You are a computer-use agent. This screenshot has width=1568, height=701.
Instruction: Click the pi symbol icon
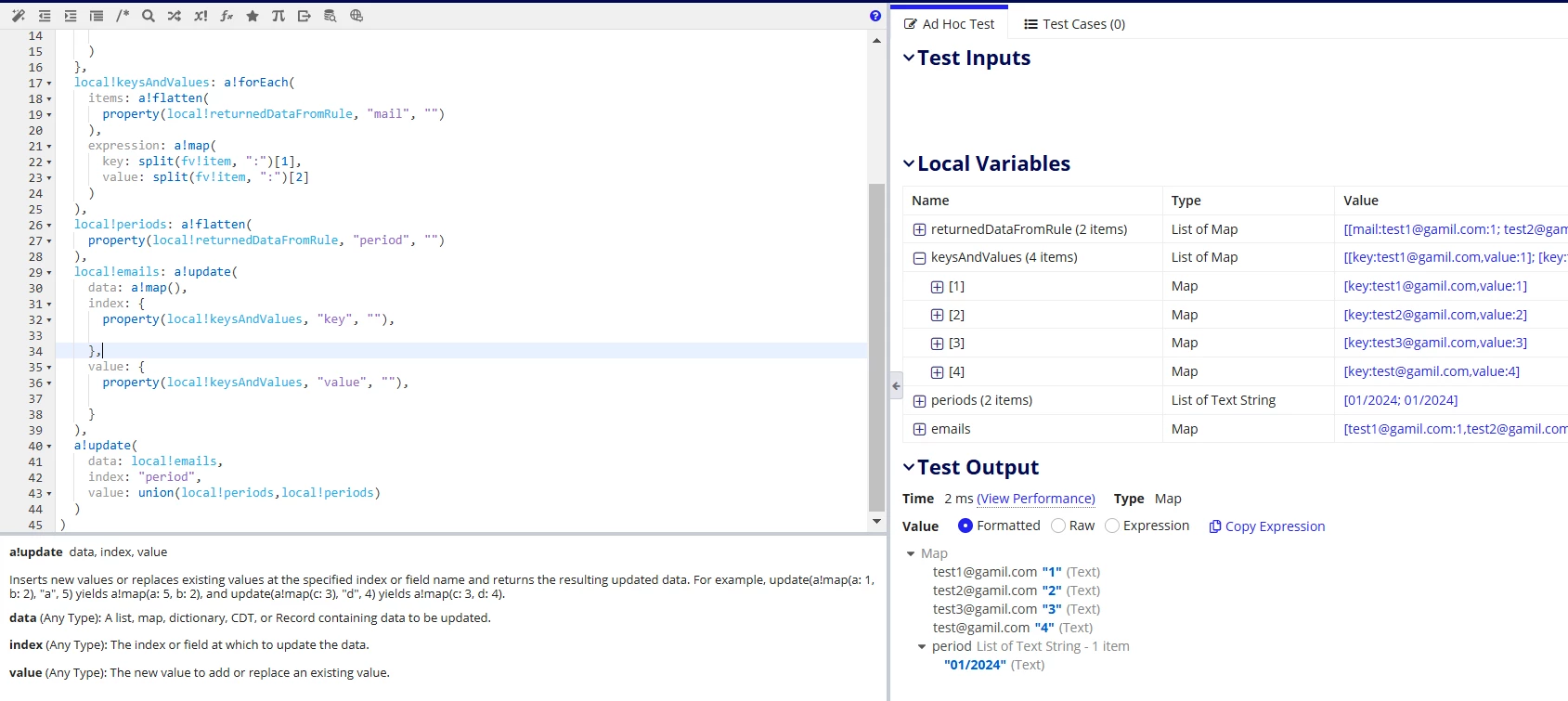point(279,16)
